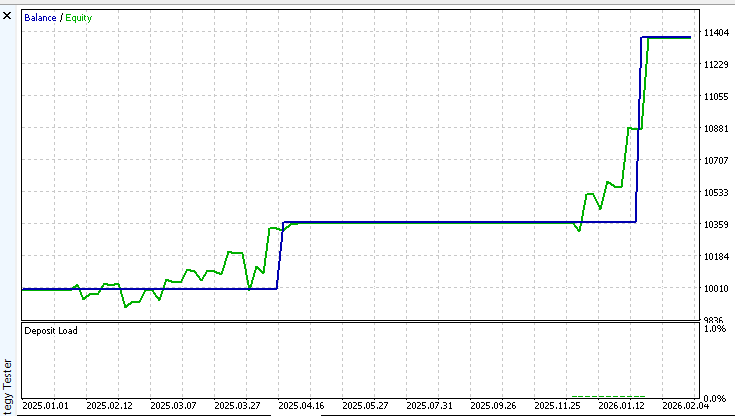735x416 pixels.
Task: Click the 11404 value on price axis
Action: click(716, 32)
